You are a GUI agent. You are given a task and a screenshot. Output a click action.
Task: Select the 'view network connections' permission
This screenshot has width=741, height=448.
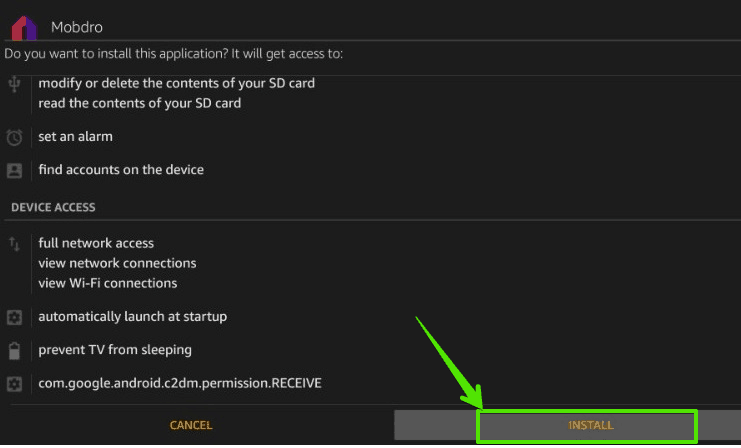pos(117,263)
